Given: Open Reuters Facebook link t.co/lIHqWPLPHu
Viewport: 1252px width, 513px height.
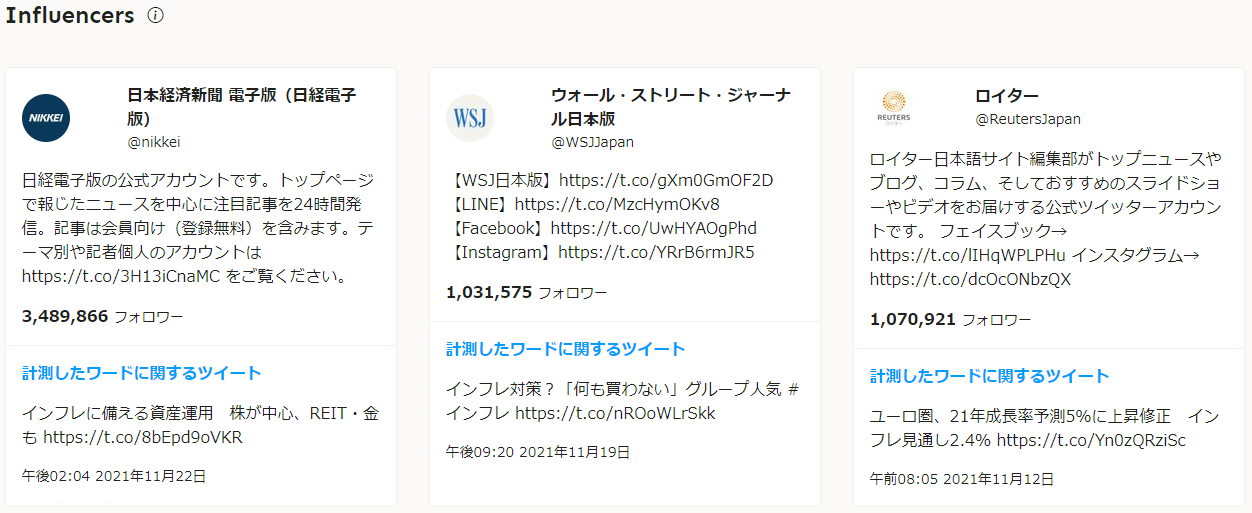Looking at the screenshot, I should [968, 255].
